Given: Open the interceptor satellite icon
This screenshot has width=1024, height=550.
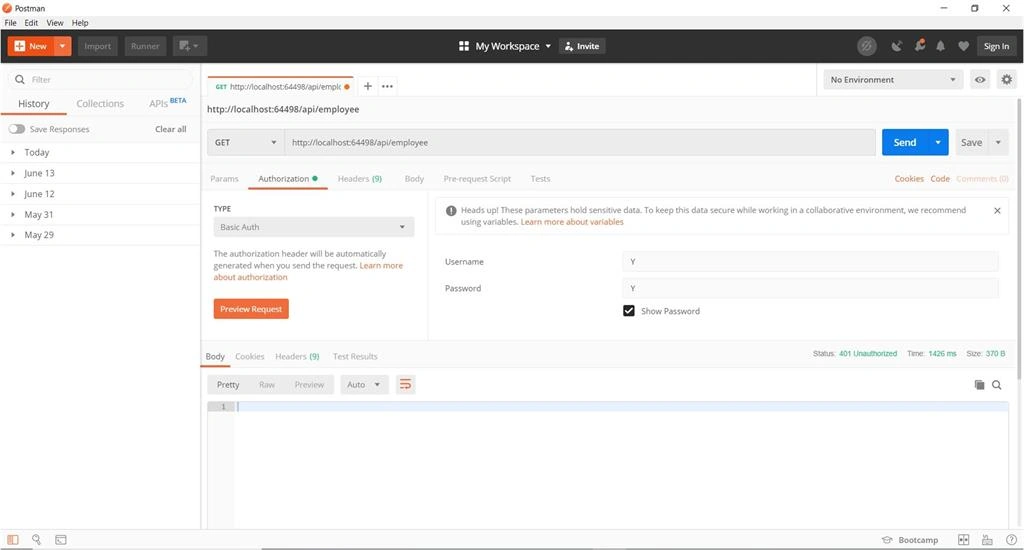Looking at the screenshot, I should (897, 46).
